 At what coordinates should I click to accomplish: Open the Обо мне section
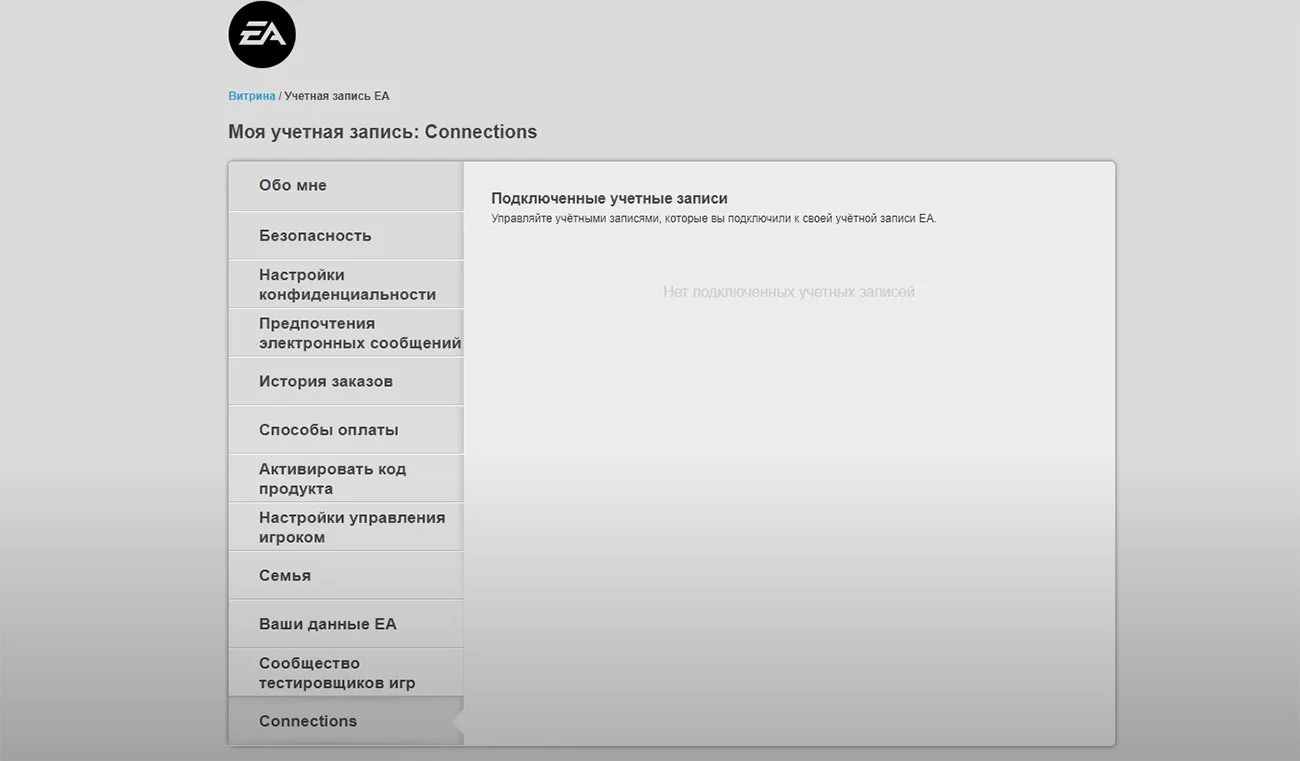346,186
